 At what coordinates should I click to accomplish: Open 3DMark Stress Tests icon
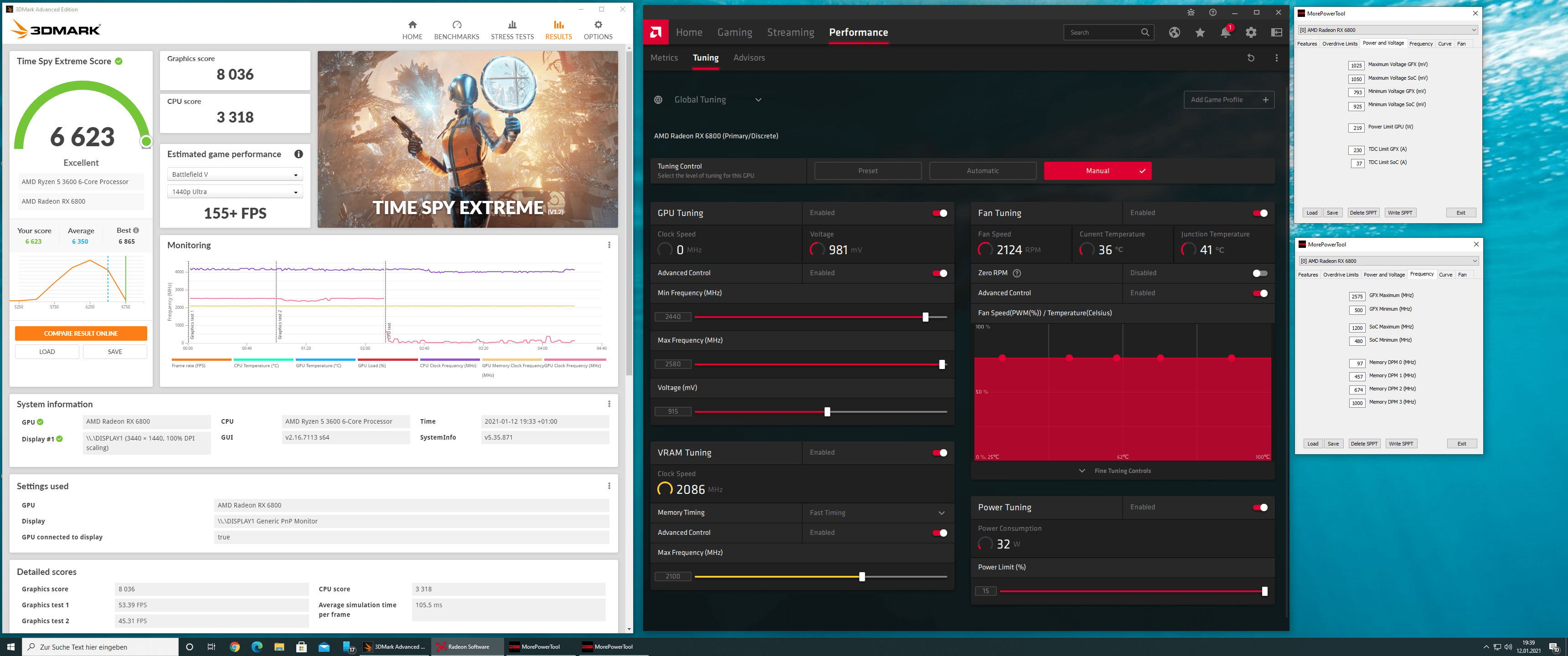click(512, 25)
